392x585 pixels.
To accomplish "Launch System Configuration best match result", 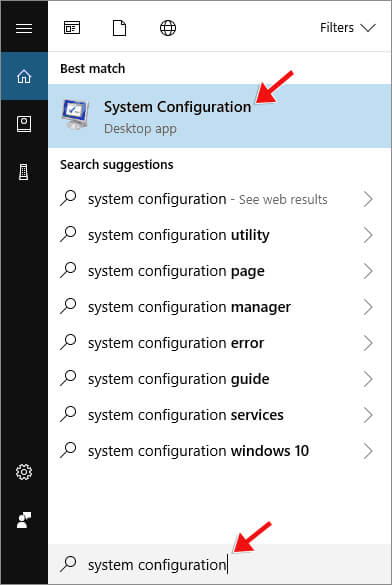I will 220,116.
